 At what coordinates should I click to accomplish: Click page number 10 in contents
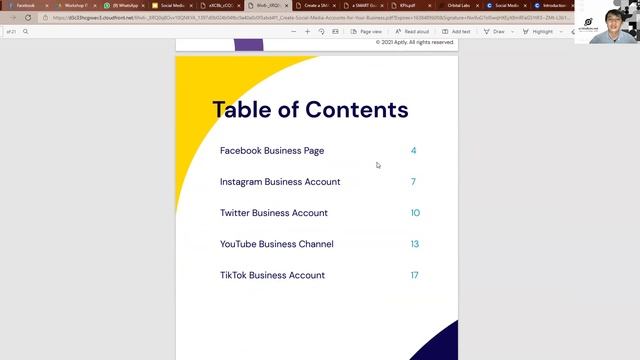[x=415, y=213]
